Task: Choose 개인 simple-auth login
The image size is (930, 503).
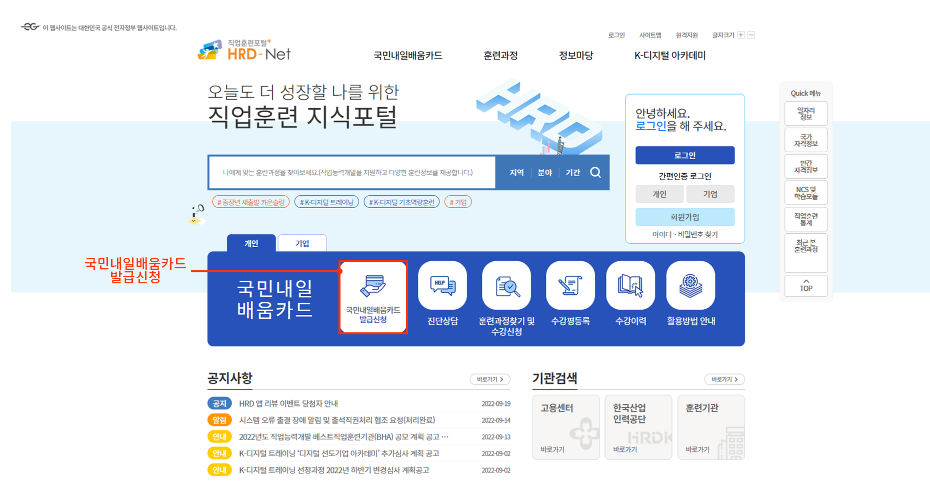Action: click(659, 194)
